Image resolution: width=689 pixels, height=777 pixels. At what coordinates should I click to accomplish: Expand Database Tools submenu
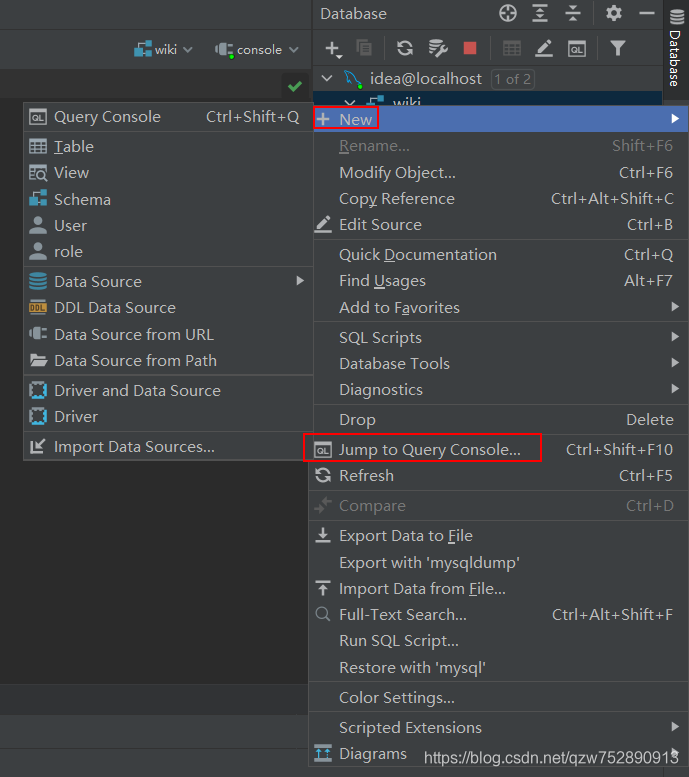pos(501,364)
